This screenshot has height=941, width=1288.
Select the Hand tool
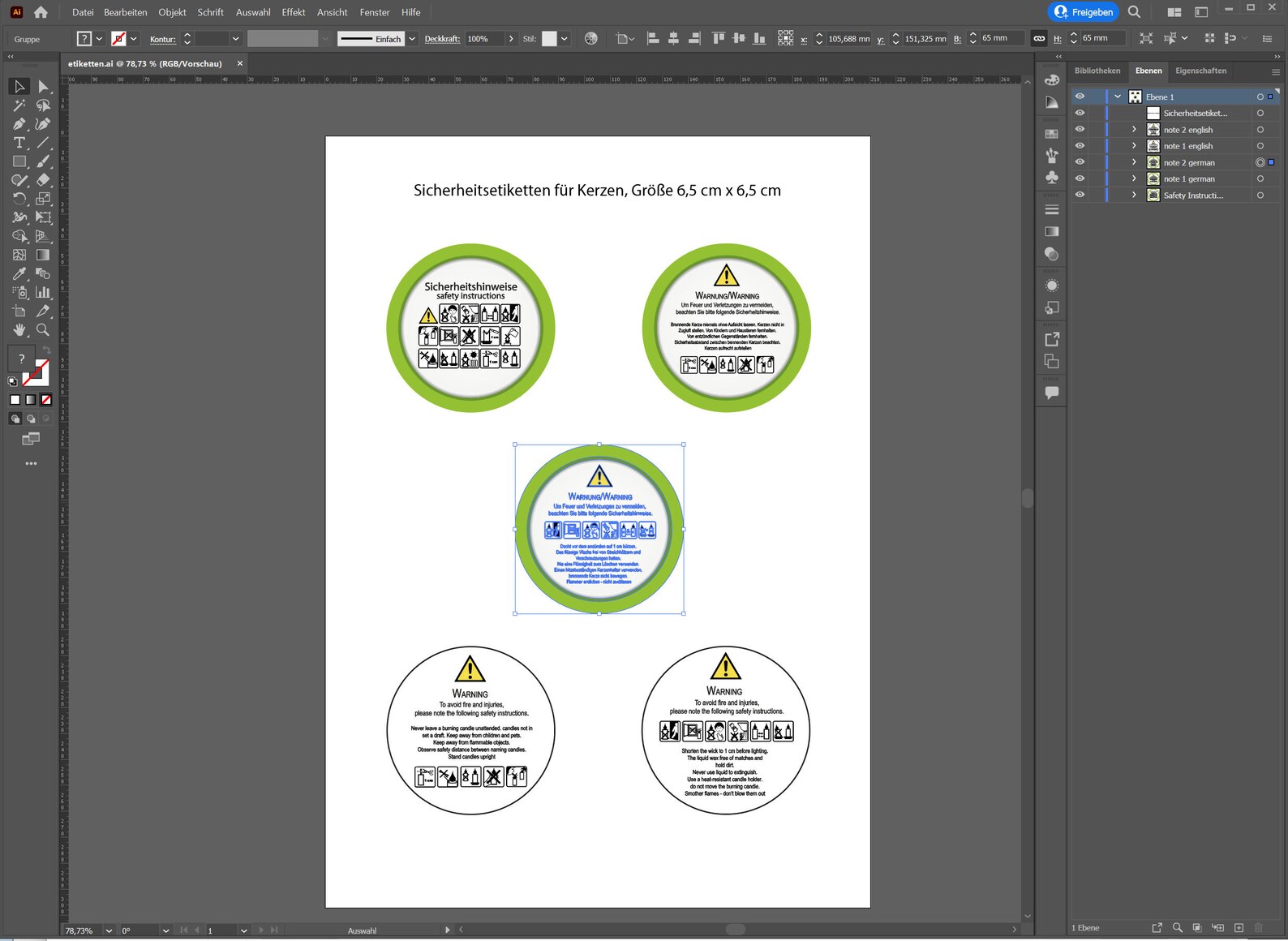coord(19,330)
